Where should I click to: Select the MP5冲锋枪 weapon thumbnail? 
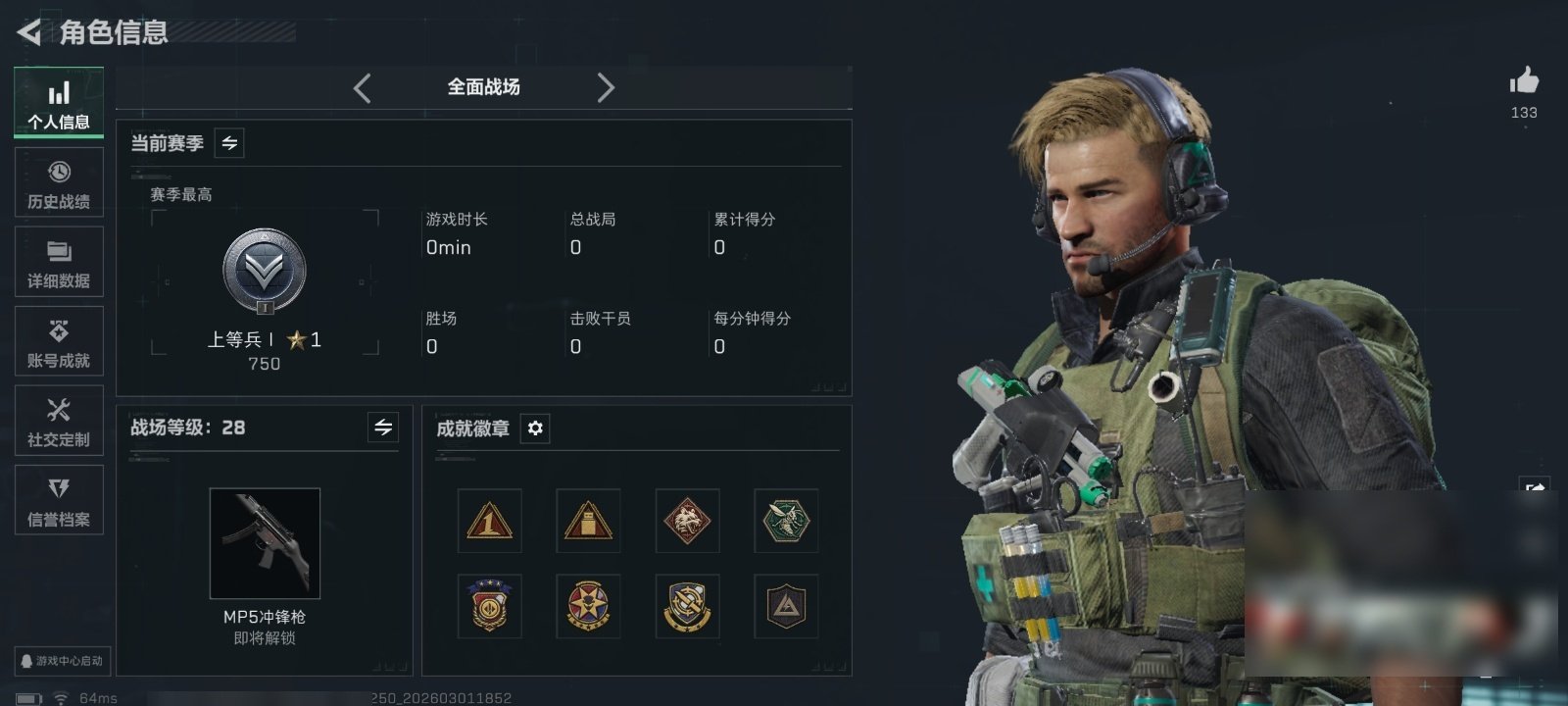click(x=265, y=543)
